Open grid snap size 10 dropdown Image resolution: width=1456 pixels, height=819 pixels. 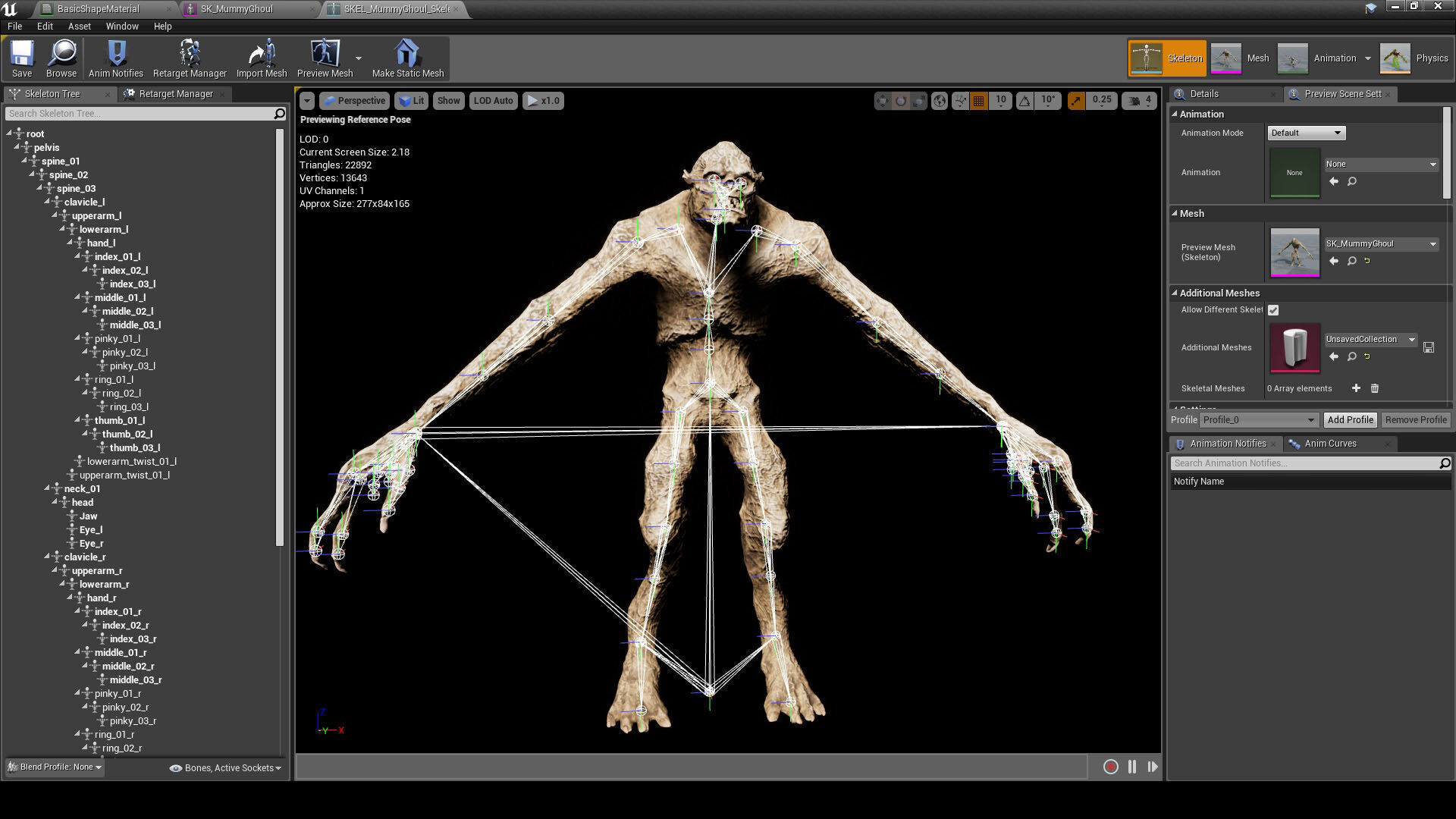tap(1001, 101)
